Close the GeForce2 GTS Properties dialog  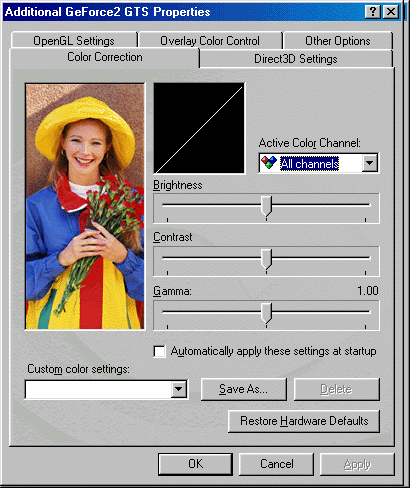click(390, 12)
